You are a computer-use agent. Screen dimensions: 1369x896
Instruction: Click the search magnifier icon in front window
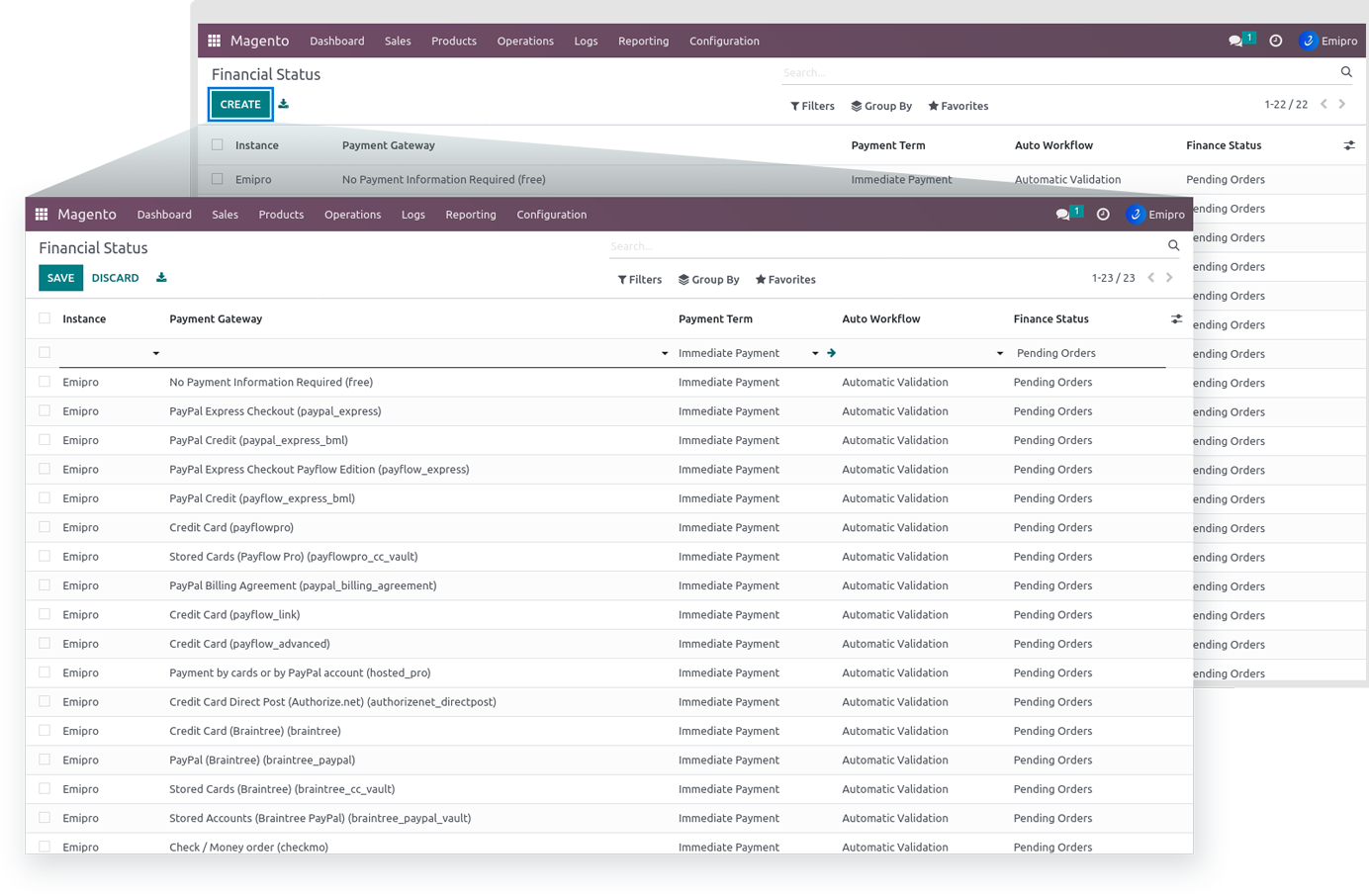(x=1173, y=245)
